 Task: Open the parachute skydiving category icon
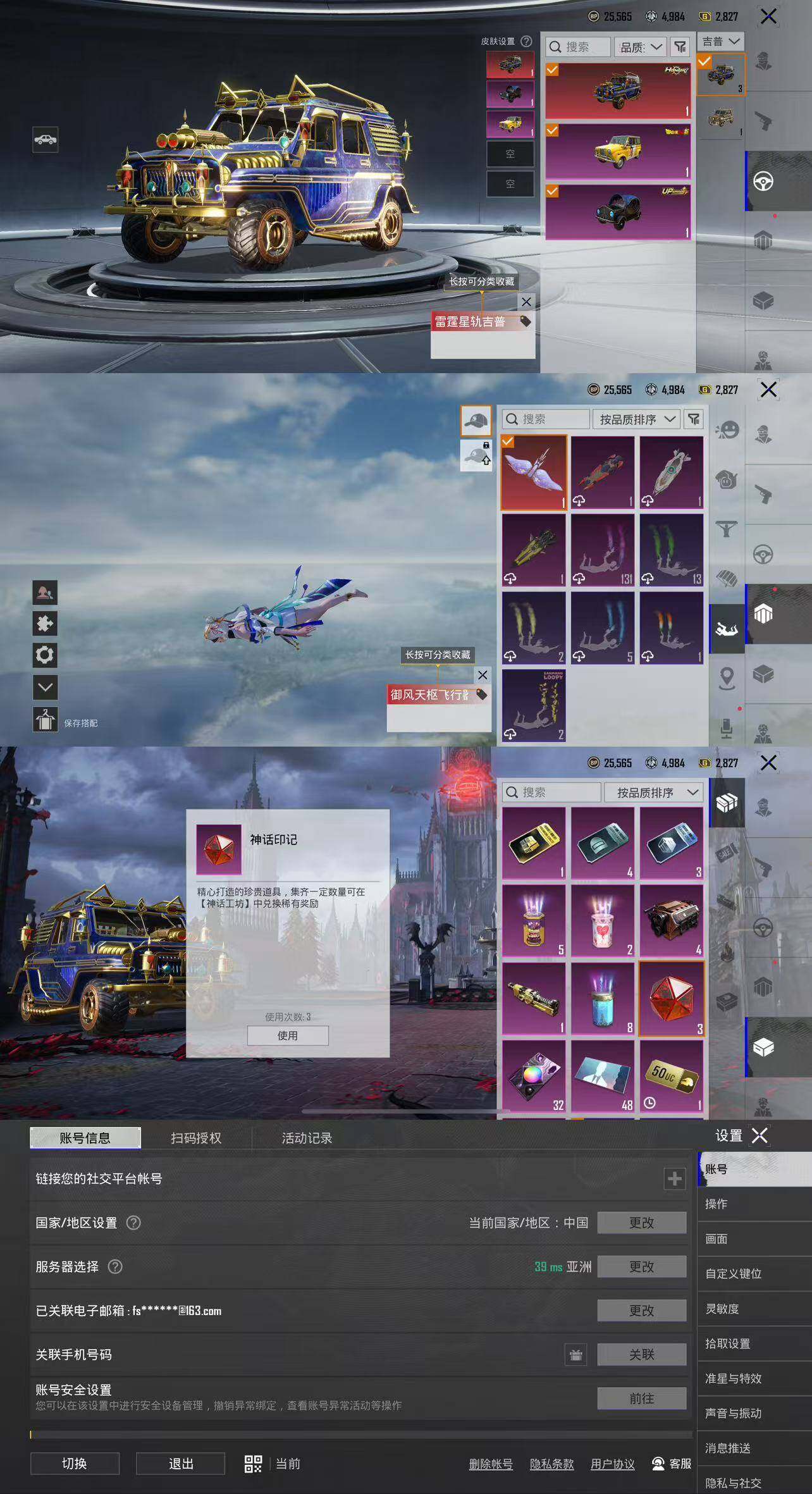pyautogui.click(x=727, y=629)
